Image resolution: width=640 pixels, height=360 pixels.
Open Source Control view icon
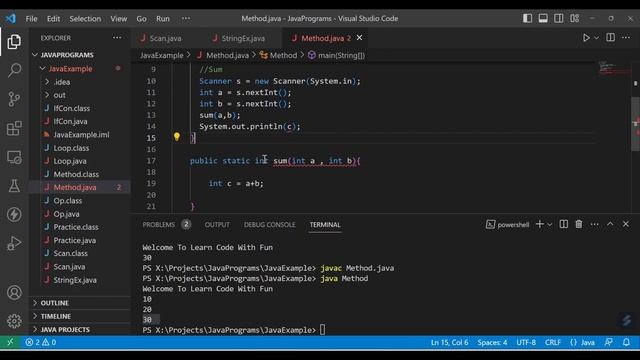coord(14,99)
